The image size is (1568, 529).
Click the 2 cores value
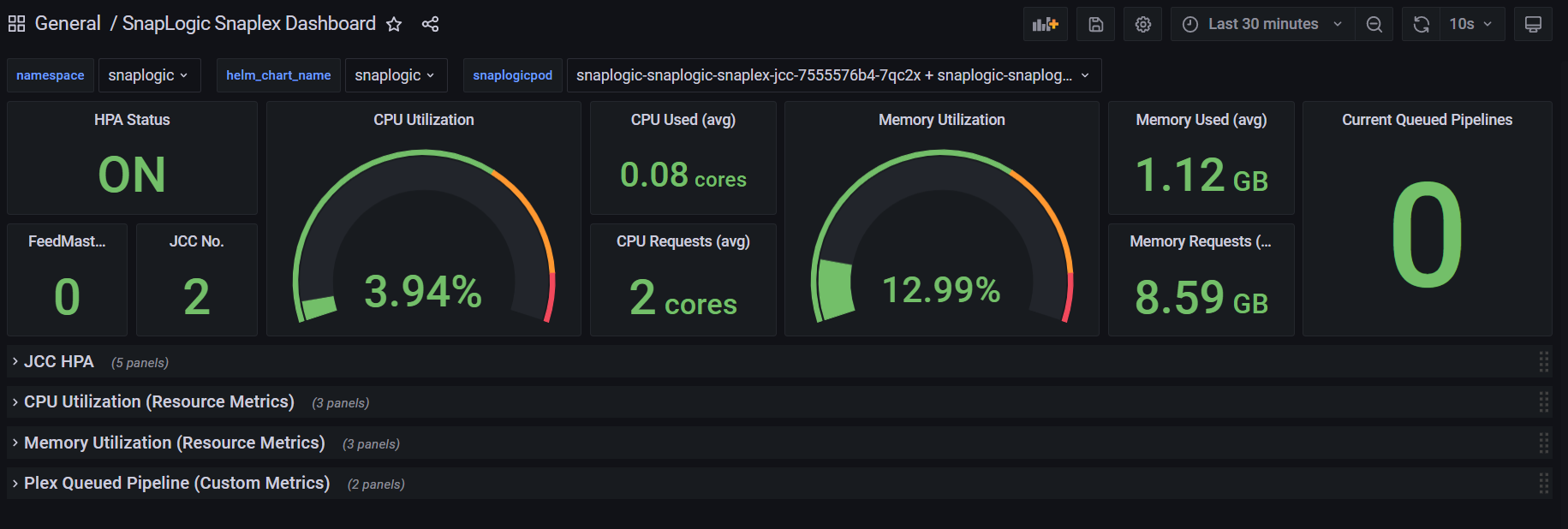click(683, 298)
